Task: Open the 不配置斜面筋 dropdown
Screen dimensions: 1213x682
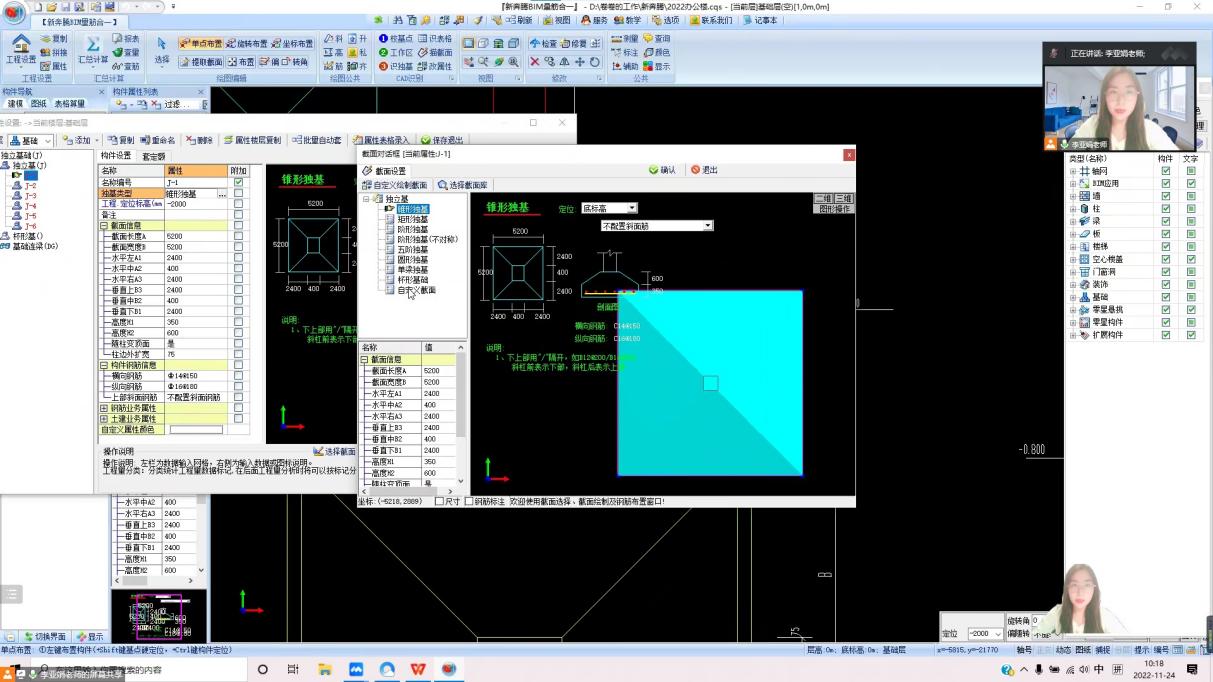Action: (657, 226)
